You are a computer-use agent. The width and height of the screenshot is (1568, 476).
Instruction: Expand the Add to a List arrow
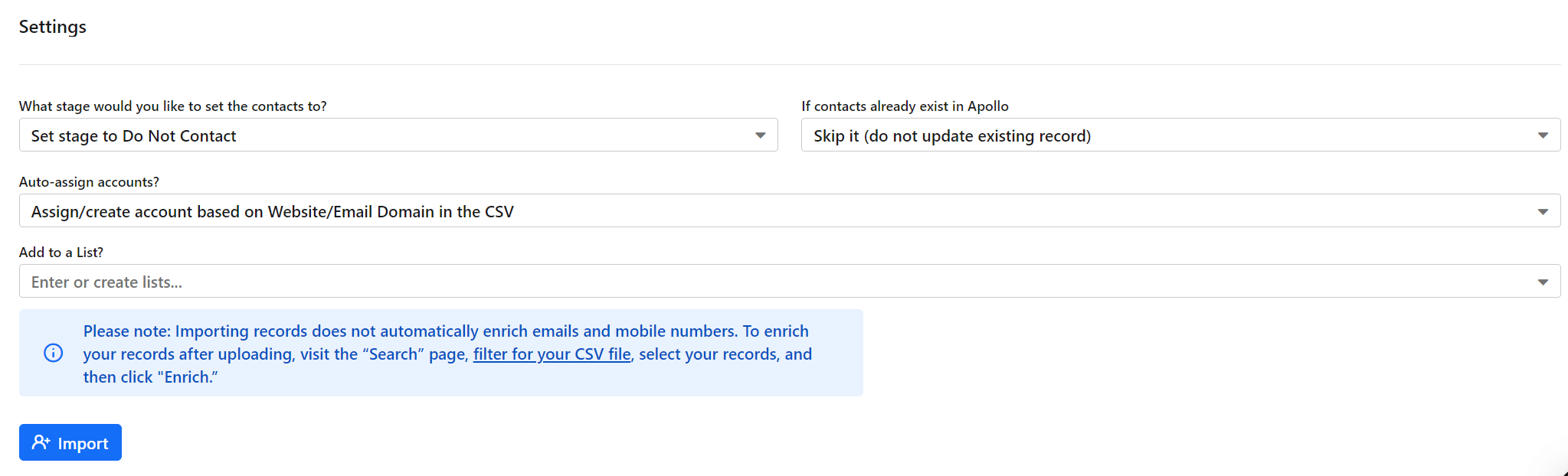coord(1543,282)
